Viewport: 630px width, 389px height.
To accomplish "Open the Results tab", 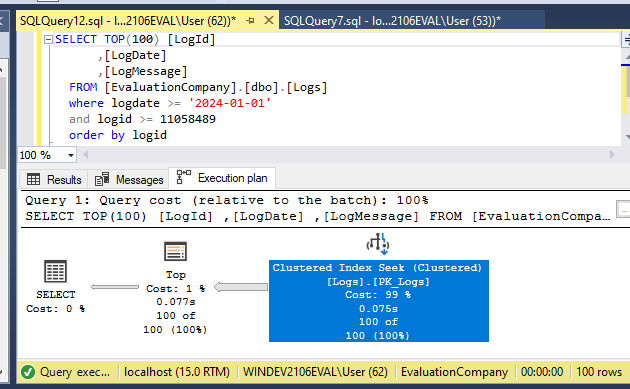I will point(53,179).
